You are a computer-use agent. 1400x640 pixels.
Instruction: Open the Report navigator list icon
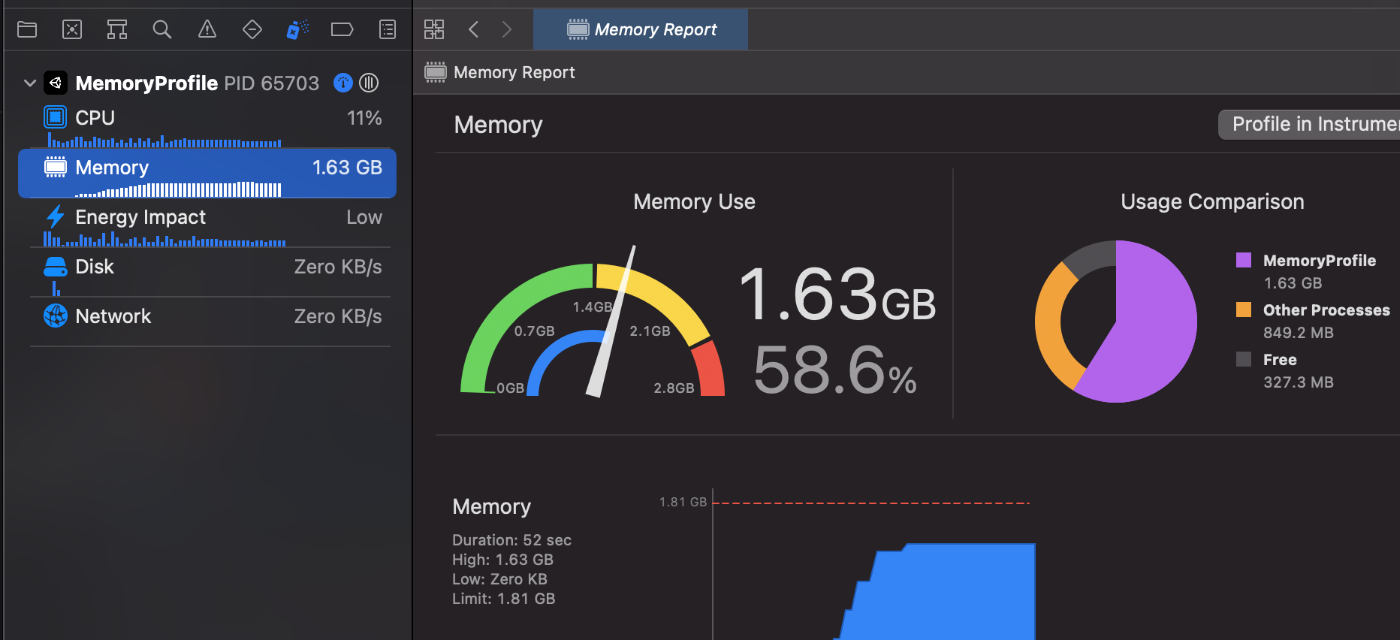tap(387, 29)
